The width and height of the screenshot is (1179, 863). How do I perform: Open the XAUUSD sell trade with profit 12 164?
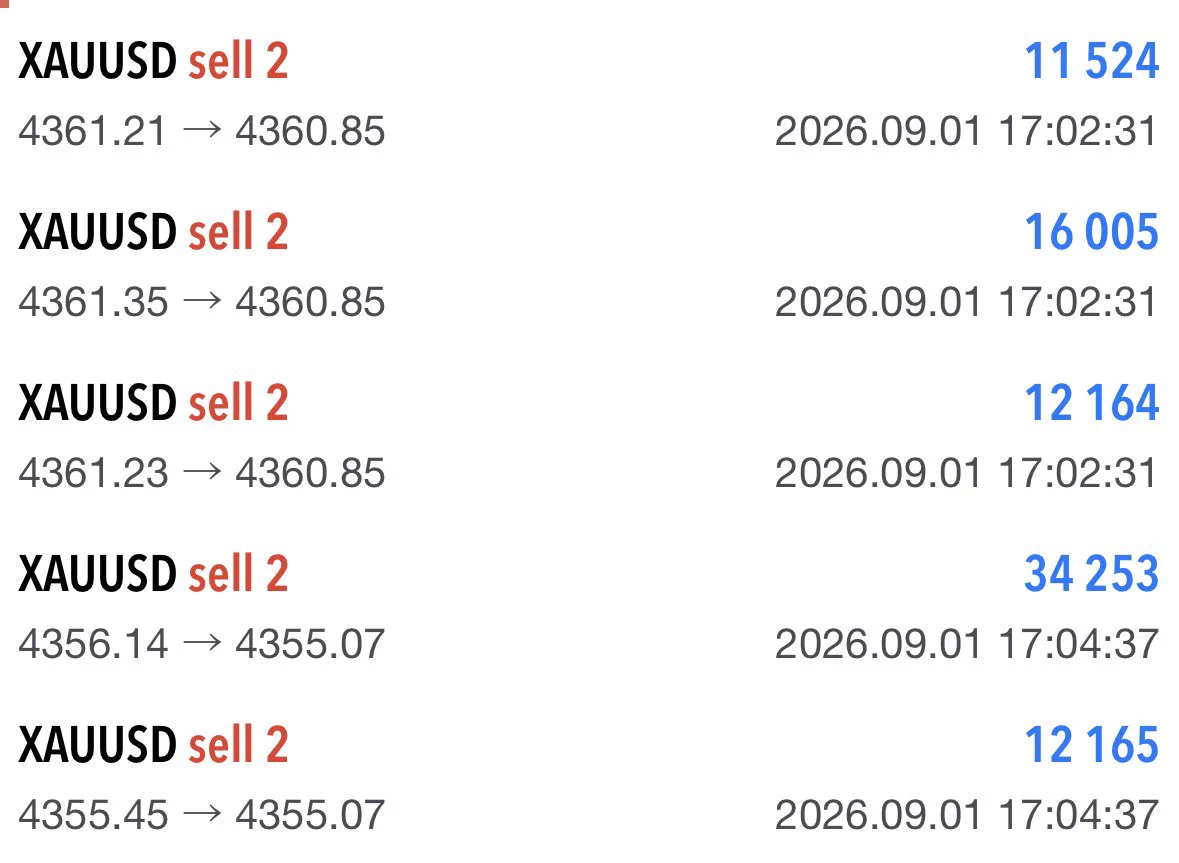pos(590,437)
